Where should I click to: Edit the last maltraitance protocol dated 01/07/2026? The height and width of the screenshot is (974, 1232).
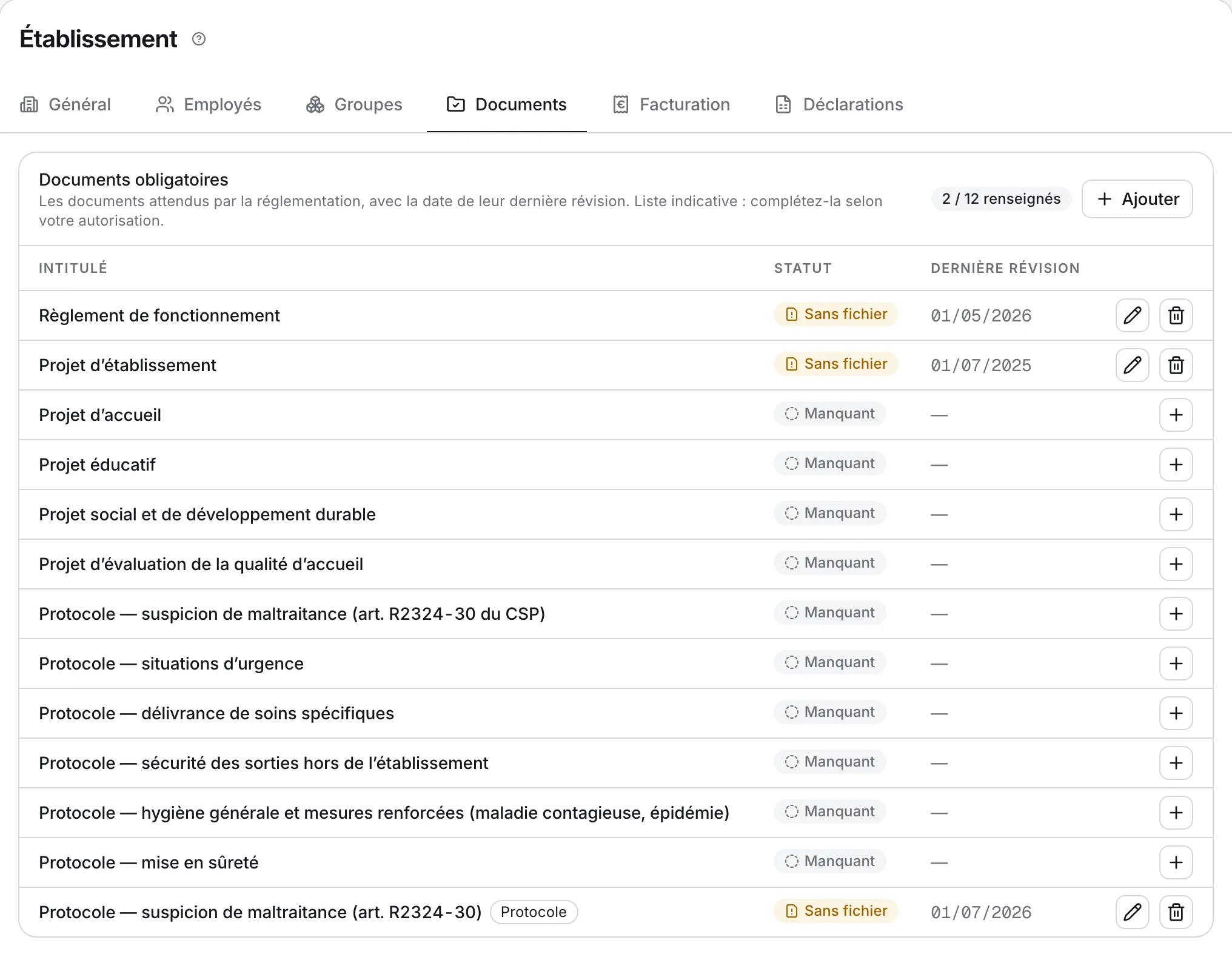click(1132, 912)
